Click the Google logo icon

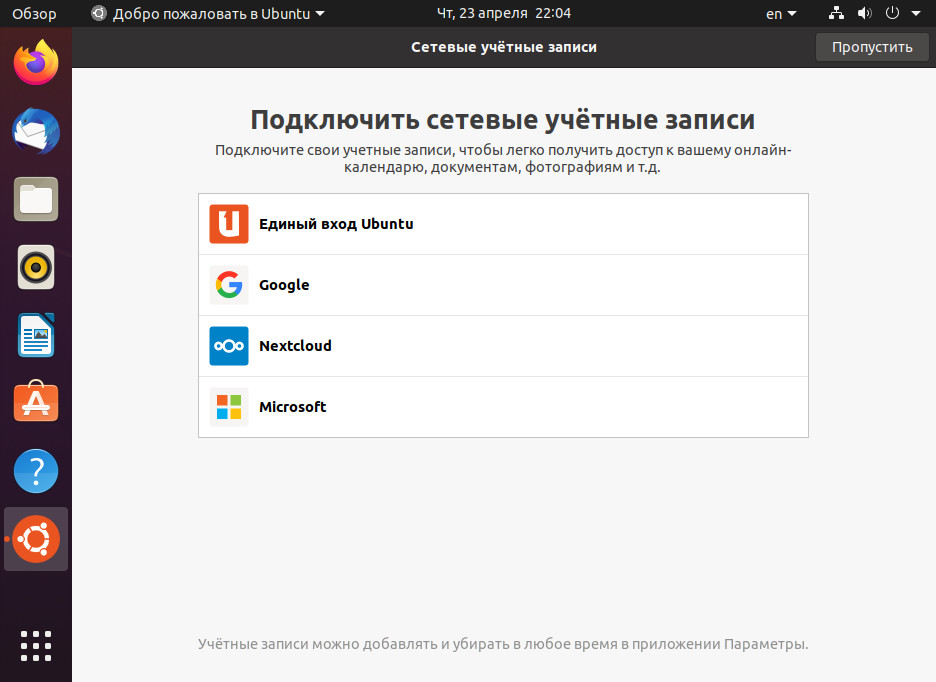point(229,285)
